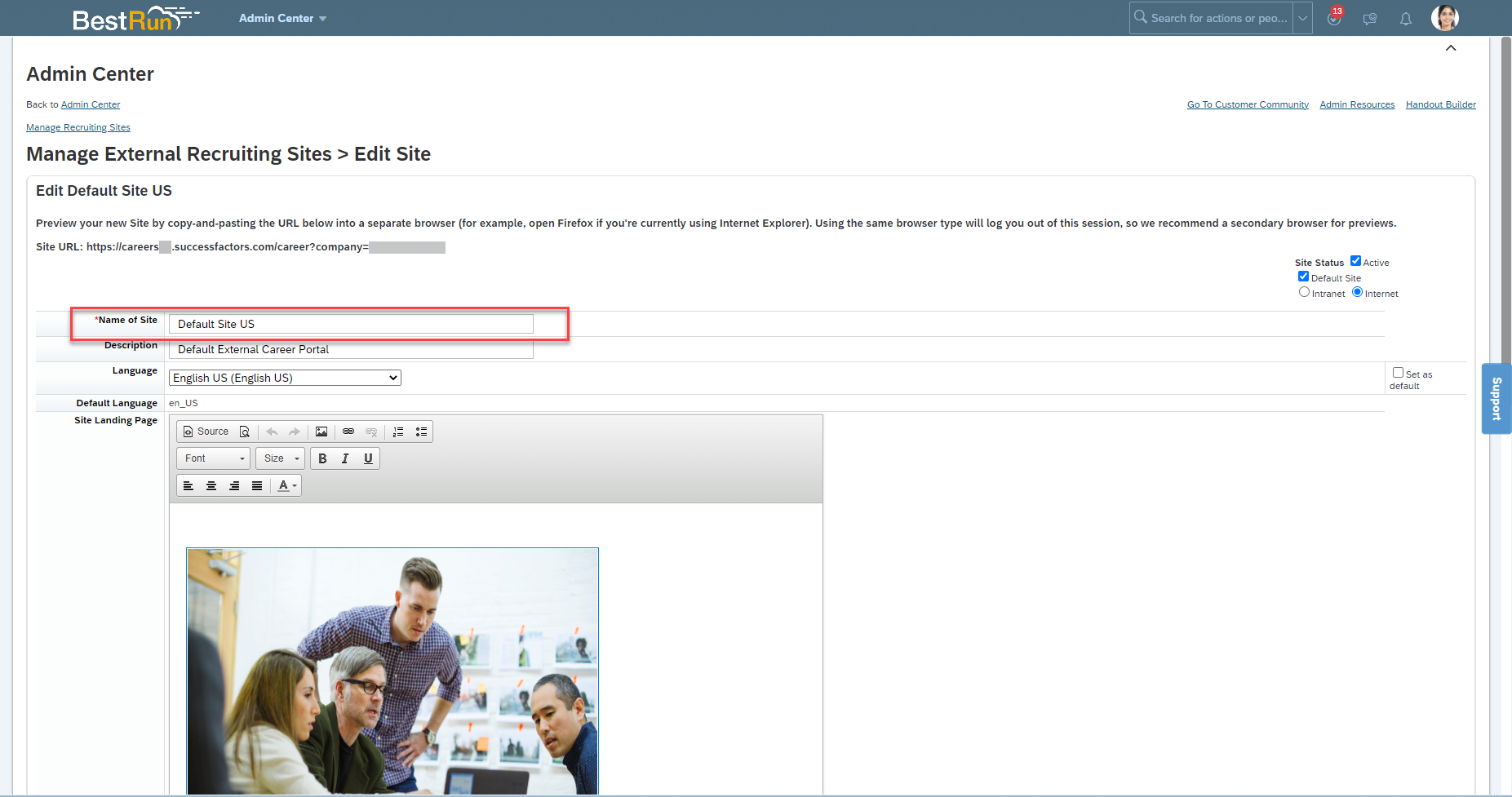
Task: Open Go To Customer Community link
Action: (x=1248, y=104)
